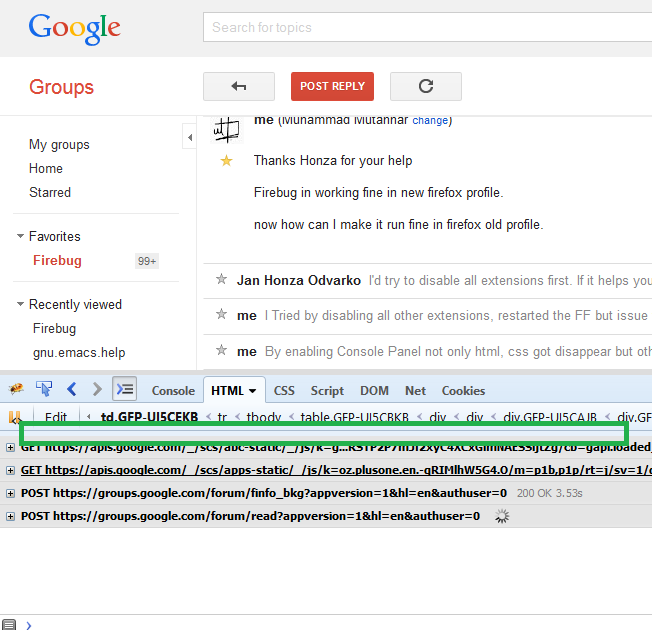Image resolution: width=652 pixels, height=630 pixels.
Task: Switch to the Cookies tab
Action: click(463, 391)
